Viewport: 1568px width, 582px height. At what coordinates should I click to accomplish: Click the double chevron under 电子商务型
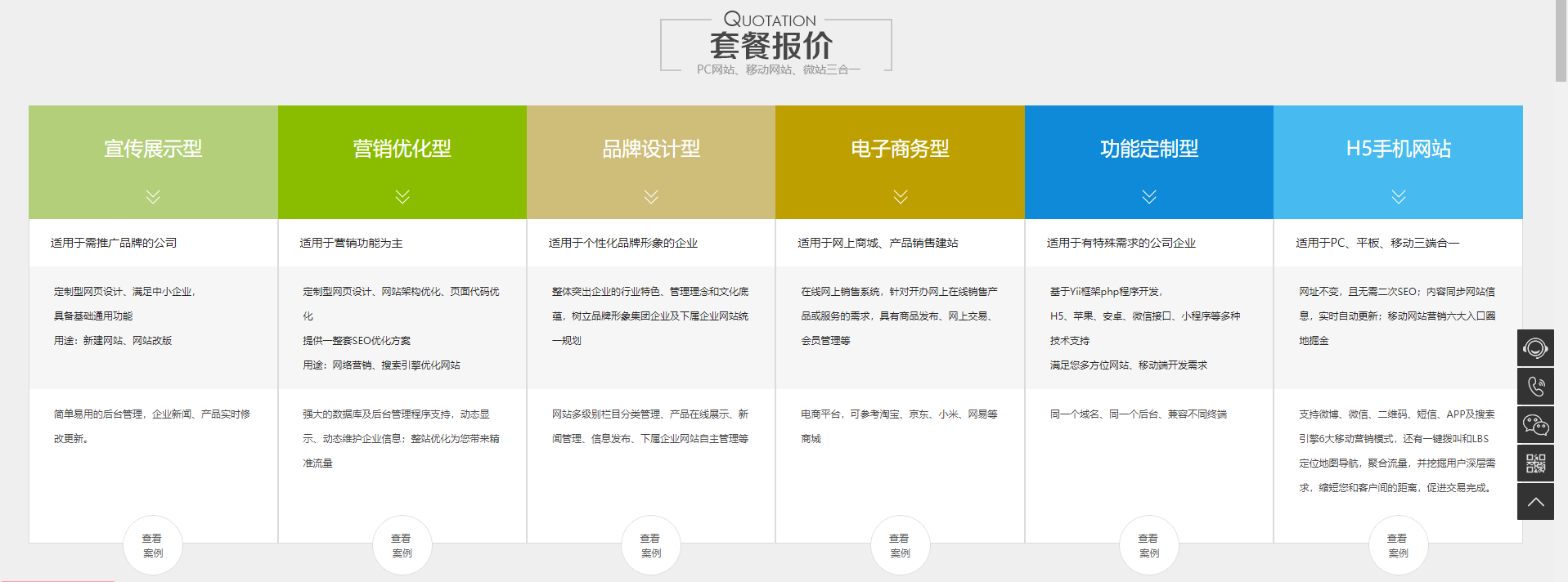(x=900, y=197)
